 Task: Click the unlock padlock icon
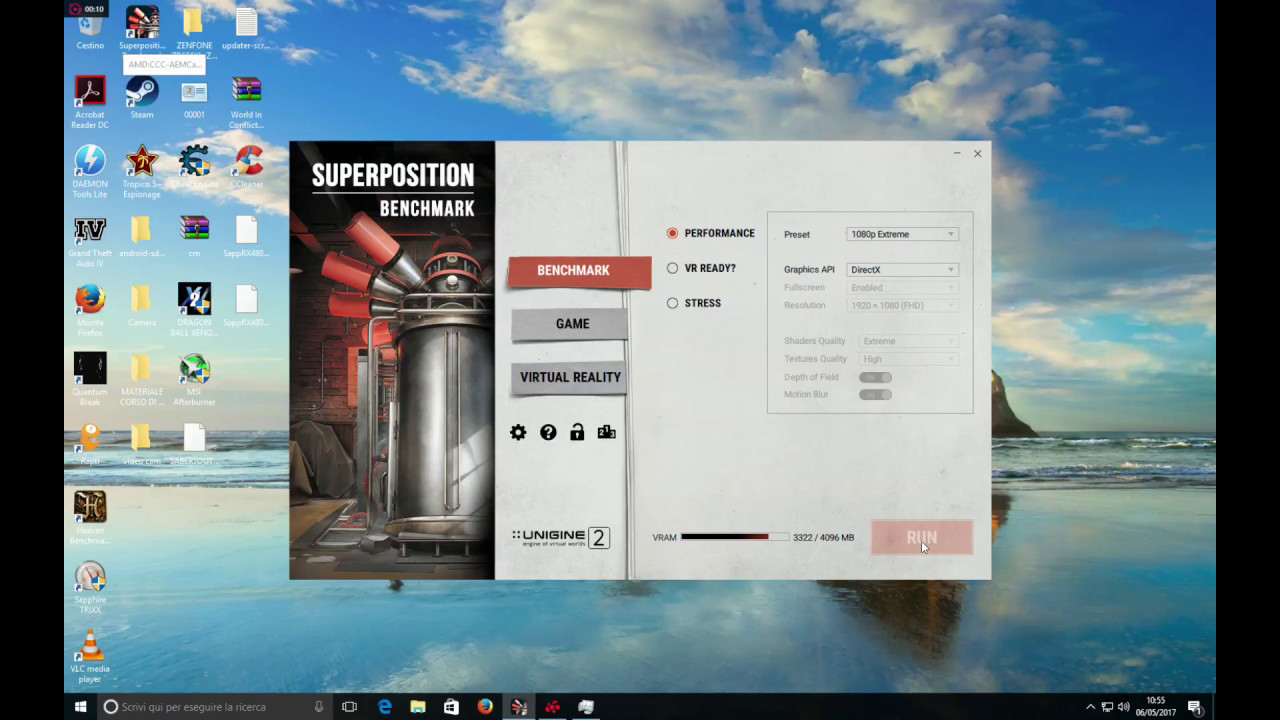(577, 432)
